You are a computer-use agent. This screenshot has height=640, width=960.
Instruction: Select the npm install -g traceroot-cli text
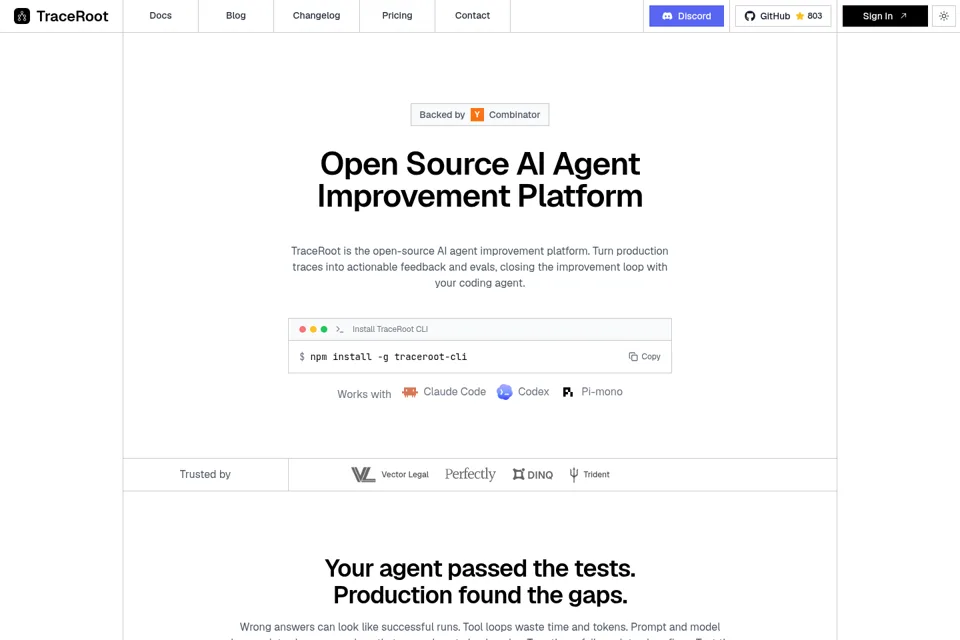coord(388,356)
